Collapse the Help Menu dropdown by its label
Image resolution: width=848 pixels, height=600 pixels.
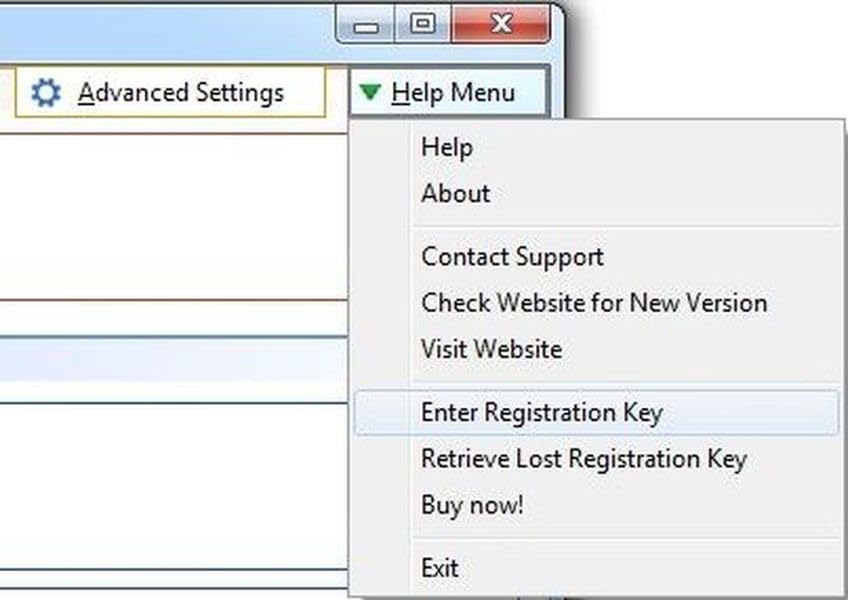(x=453, y=93)
